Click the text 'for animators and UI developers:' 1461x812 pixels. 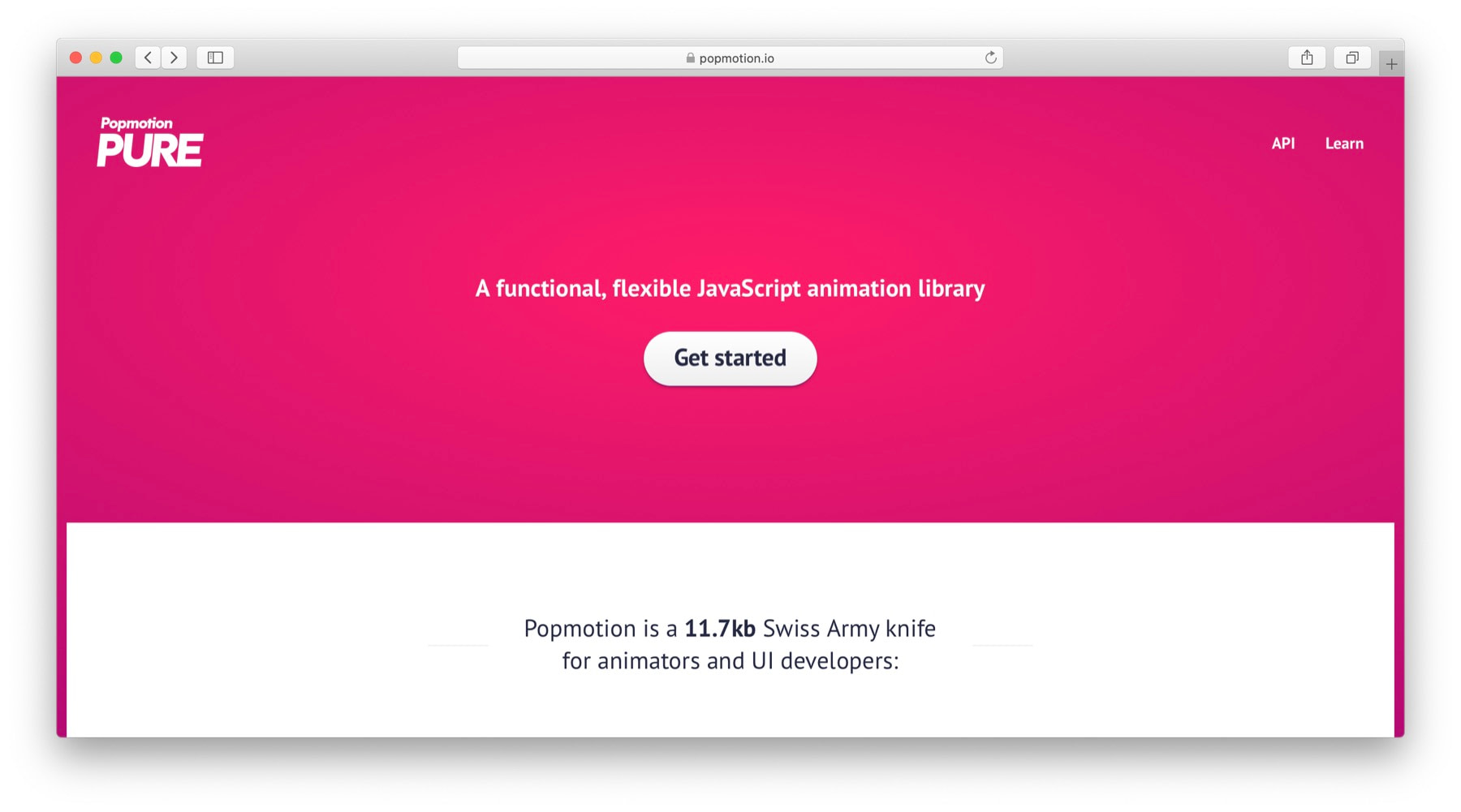730,661
